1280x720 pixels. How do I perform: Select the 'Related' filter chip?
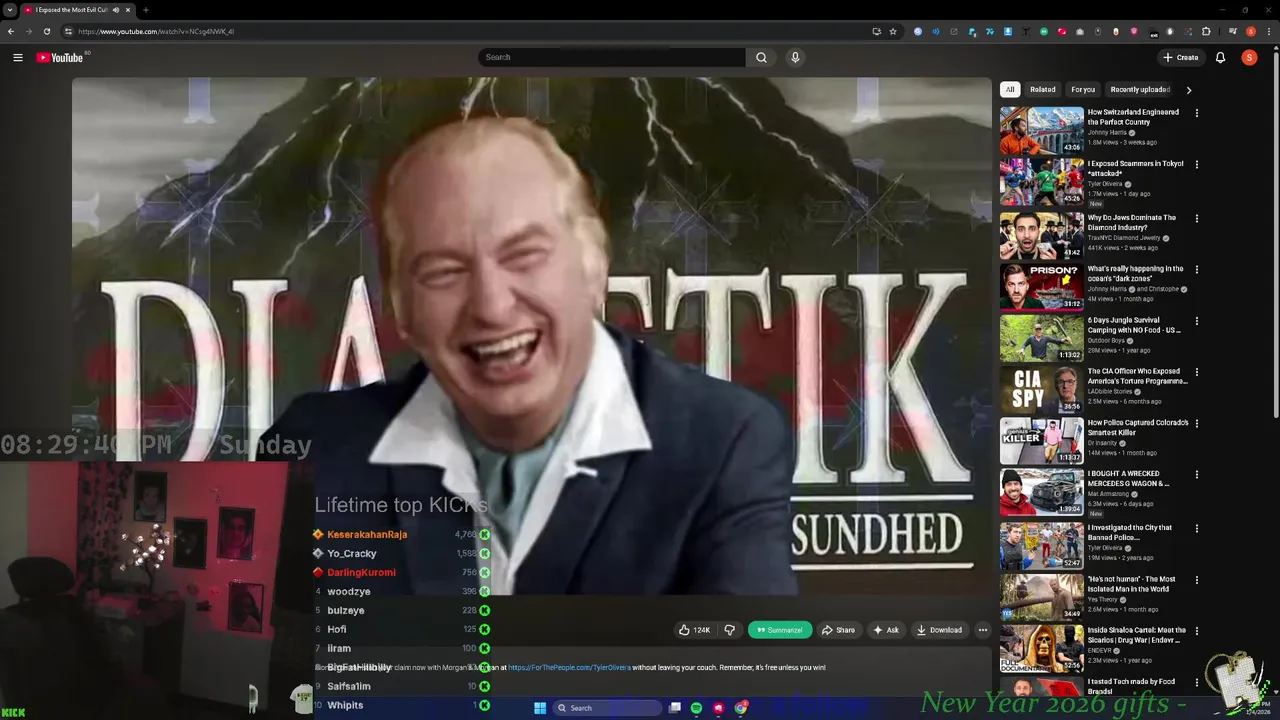[1043, 90]
